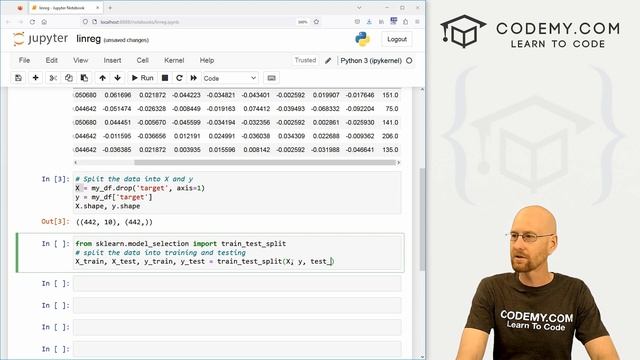Image resolution: width=640 pixels, height=360 pixels.
Task: Close the linreg browser tab
Action: coord(98,8)
